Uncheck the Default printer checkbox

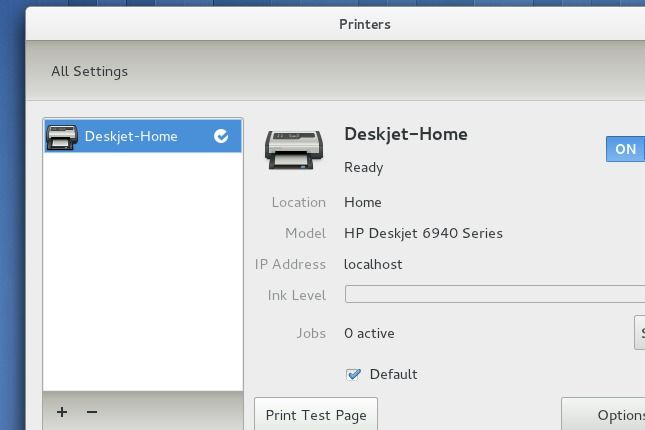tap(353, 374)
